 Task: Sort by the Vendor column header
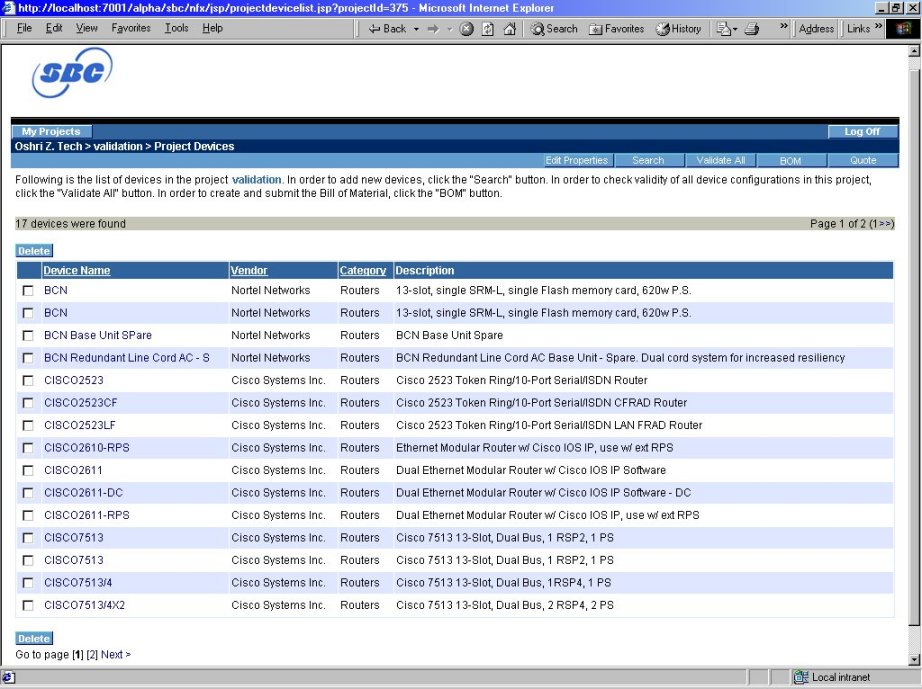tap(249, 271)
